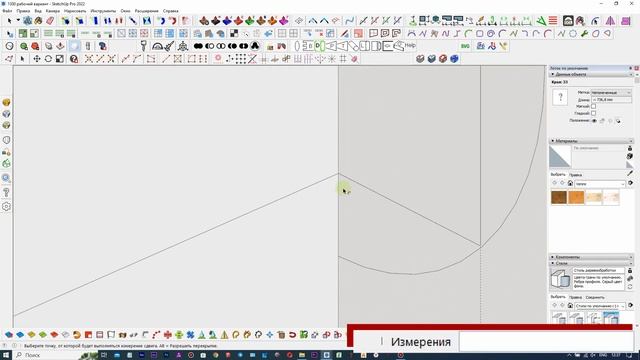Select the Eraser tool
This screenshot has height=360, width=640.
click(50, 20)
